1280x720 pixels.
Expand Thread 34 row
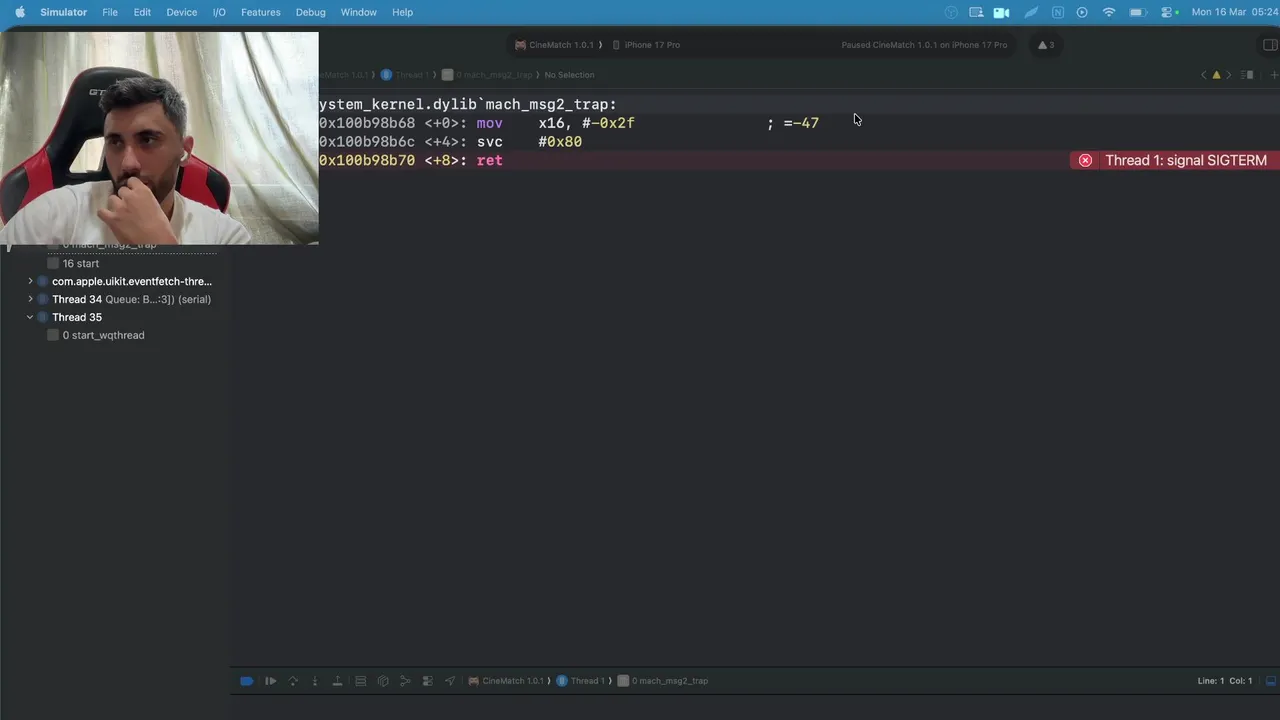pos(30,299)
